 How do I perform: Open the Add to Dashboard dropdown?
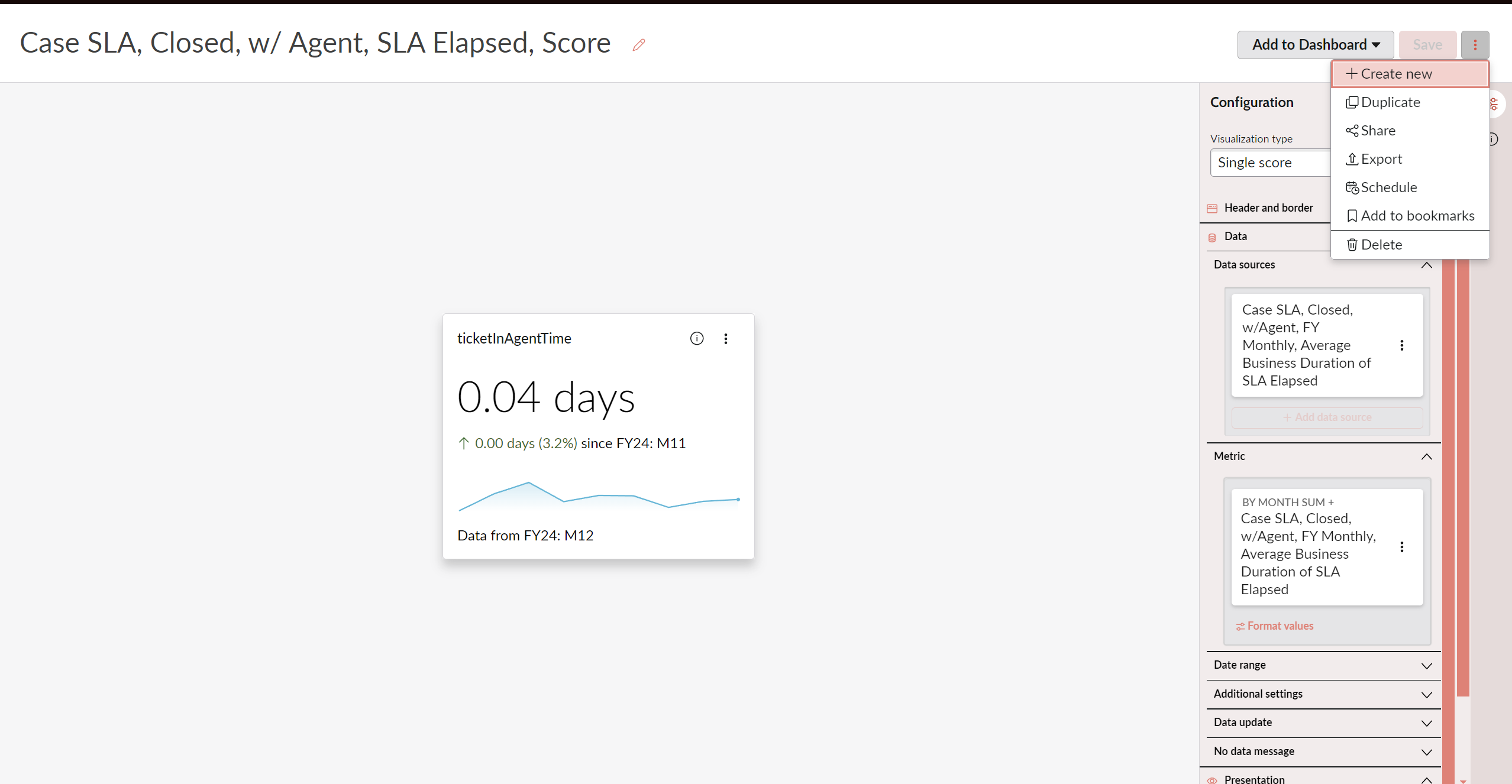coord(1316,45)
